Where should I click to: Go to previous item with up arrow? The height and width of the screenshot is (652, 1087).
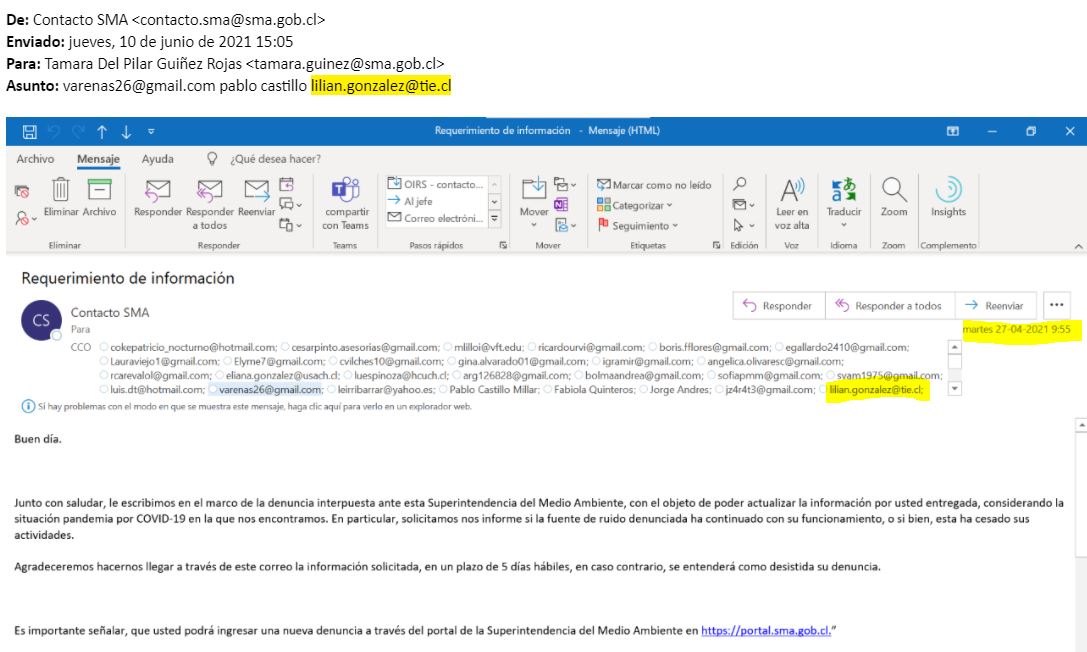102,131
